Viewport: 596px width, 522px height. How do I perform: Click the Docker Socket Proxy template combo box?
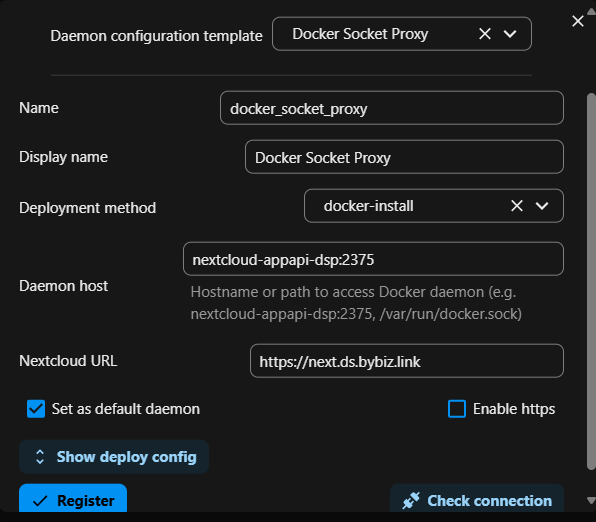402,34
